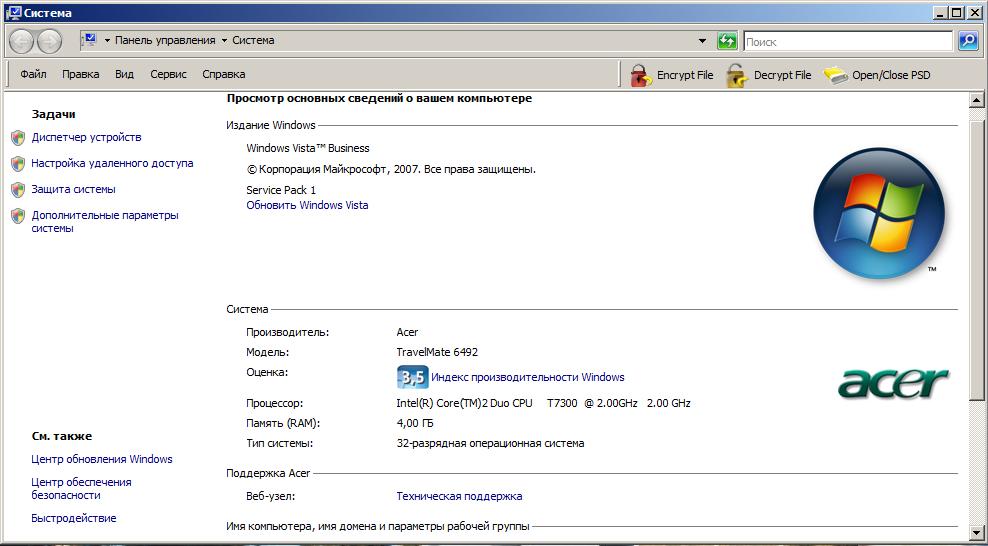The height and width of the screenshot is (546, 988).
Task: Click the 3,5 performance score badge
Action: coord(413,377)
